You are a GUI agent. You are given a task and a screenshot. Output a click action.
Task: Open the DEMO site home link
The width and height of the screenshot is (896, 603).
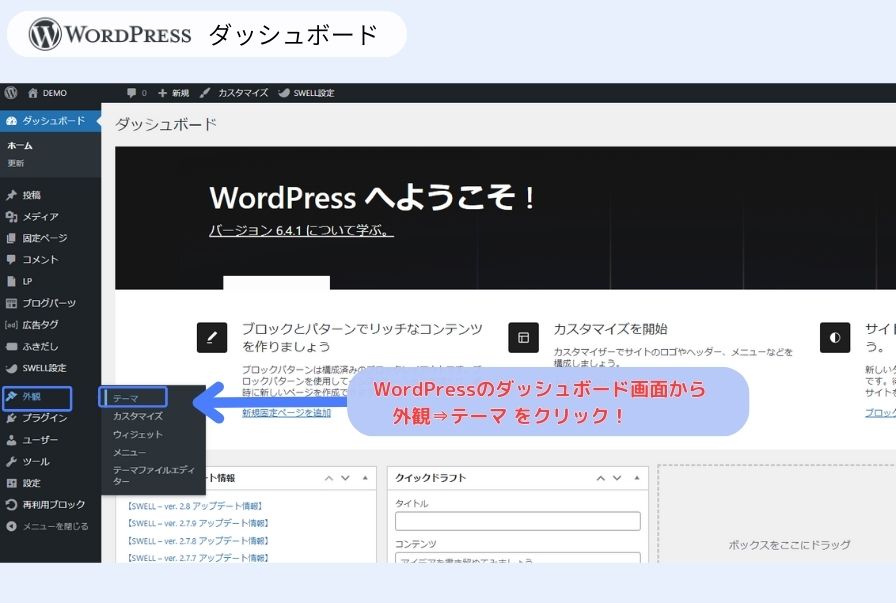[x=47, y=93]
